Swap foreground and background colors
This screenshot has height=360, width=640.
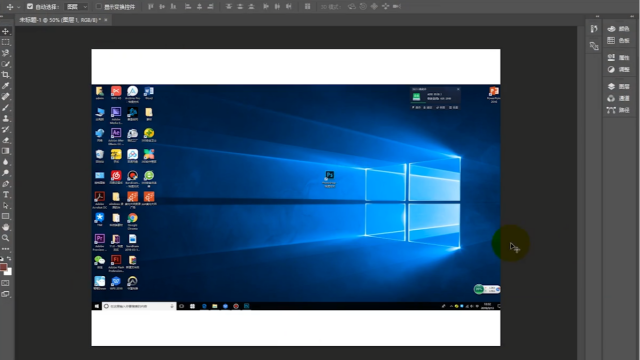(x=9, y=259)
